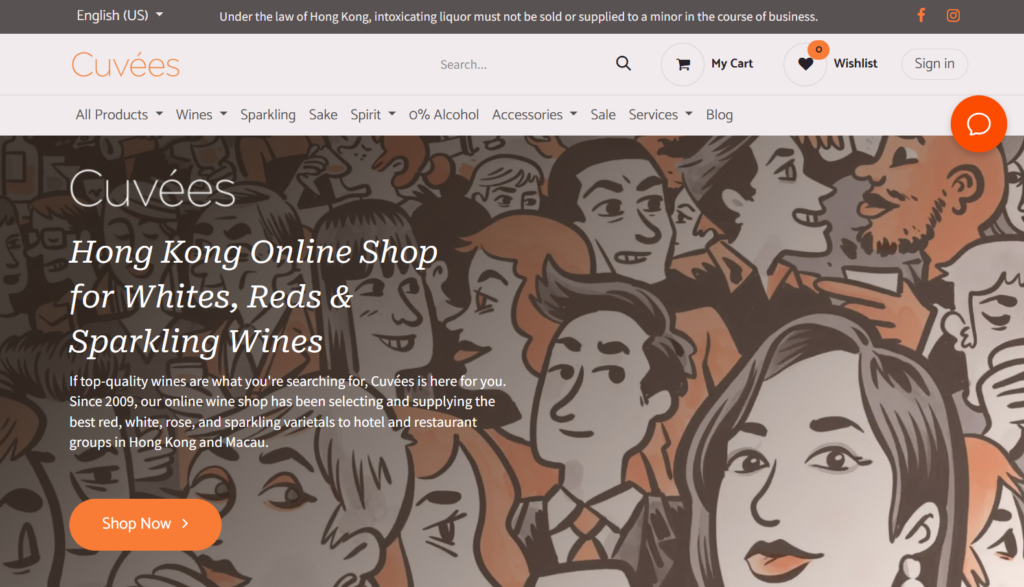Open the Blog page
The image size is (1024, 587).
pyautogui.click(x=719, y=115)
